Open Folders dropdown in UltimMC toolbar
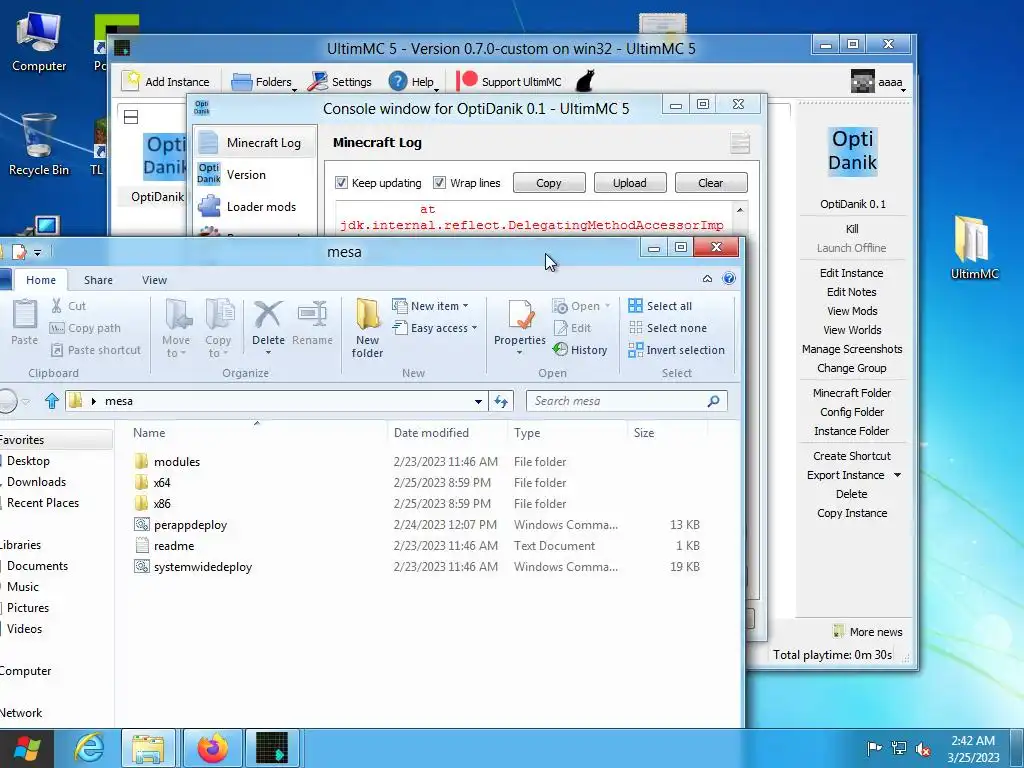 click(x=263, y=82)
